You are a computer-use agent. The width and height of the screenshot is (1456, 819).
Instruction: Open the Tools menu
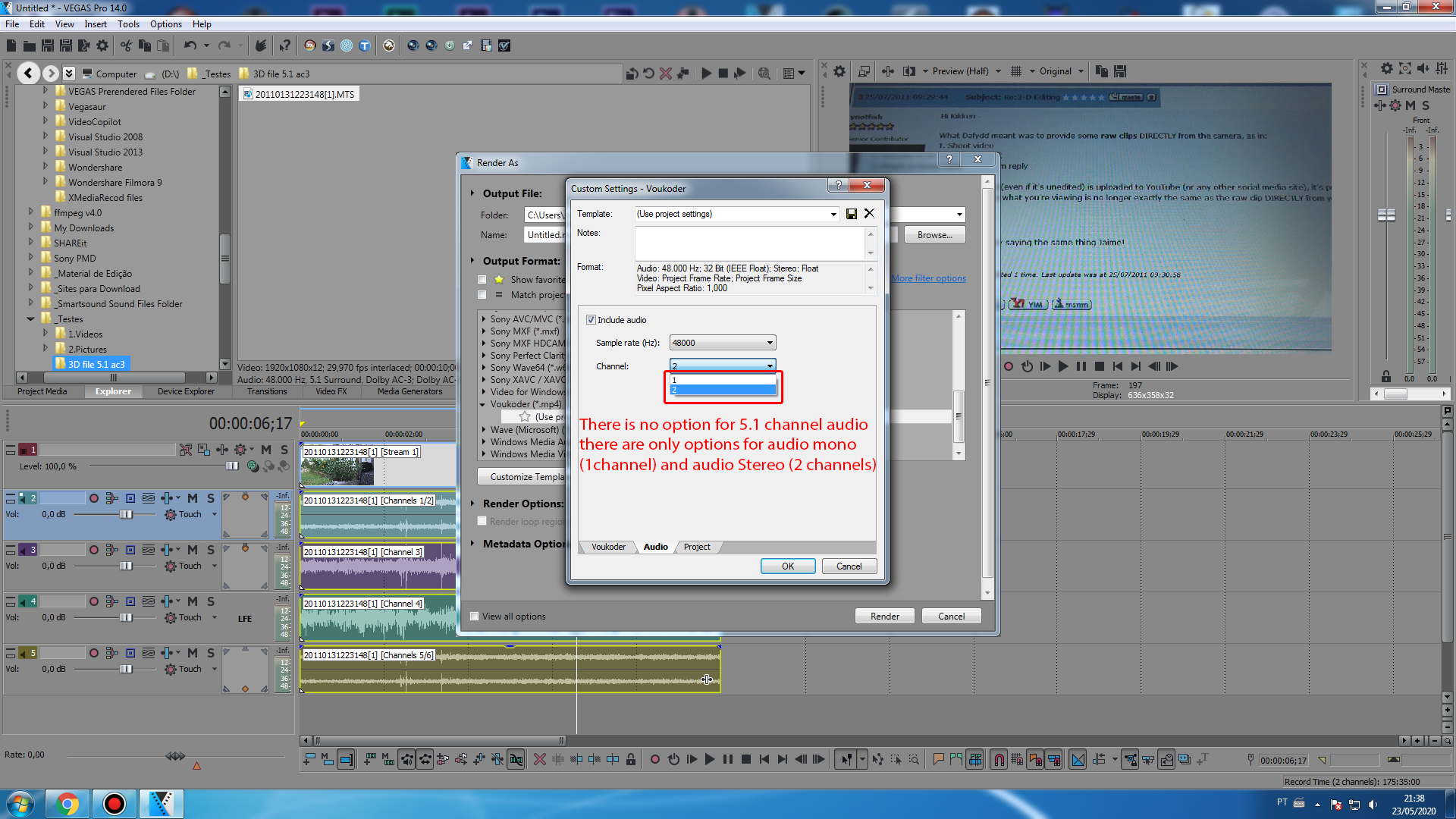pyautogui.click(x=128, y=24)
